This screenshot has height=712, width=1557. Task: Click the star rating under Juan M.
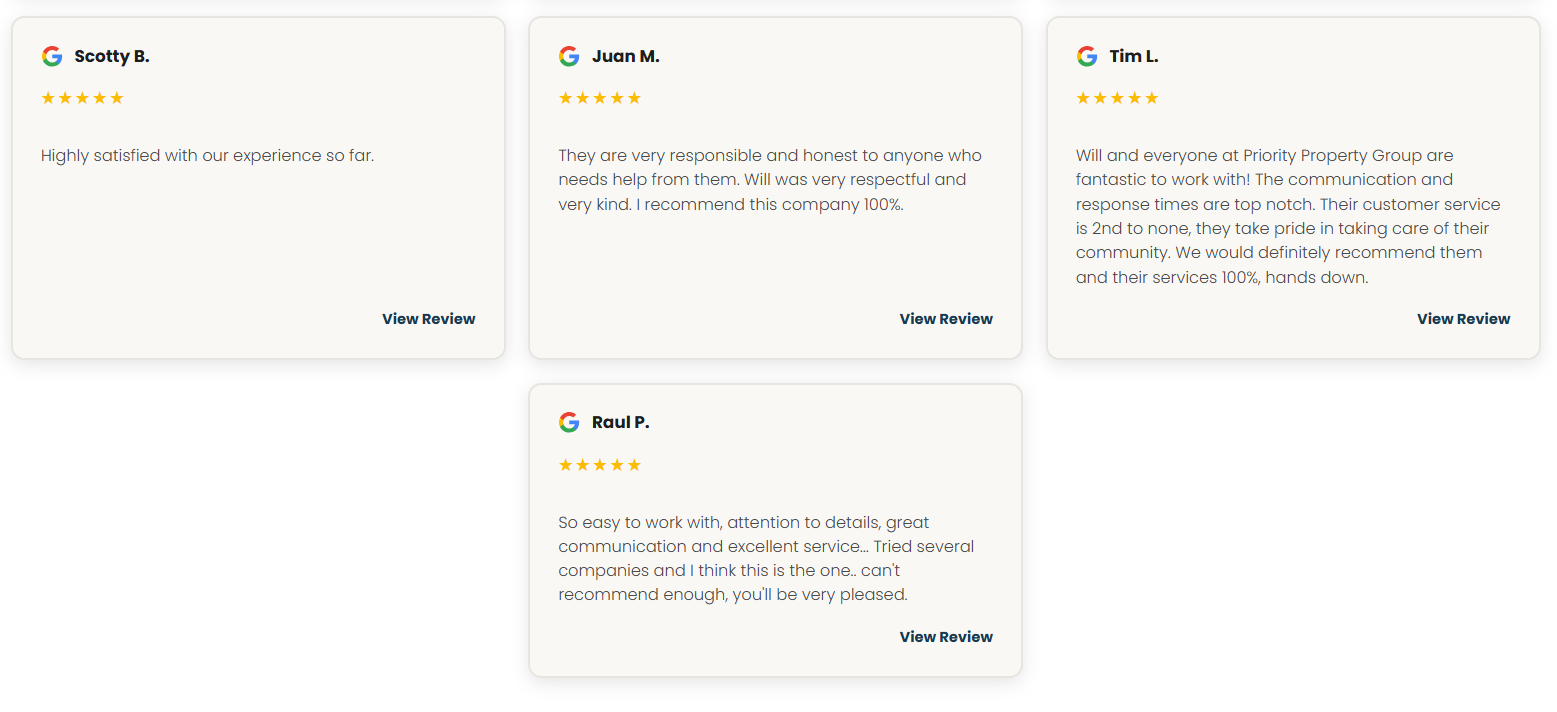pos(599,98)
